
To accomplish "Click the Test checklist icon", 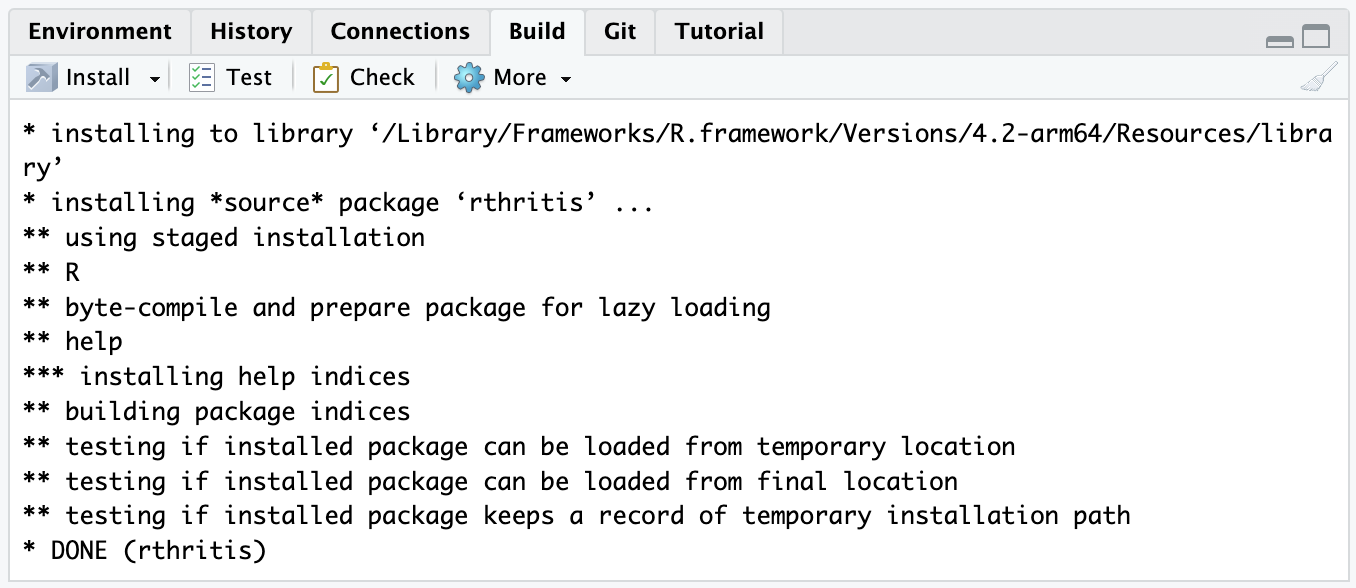I will [202, 78].
